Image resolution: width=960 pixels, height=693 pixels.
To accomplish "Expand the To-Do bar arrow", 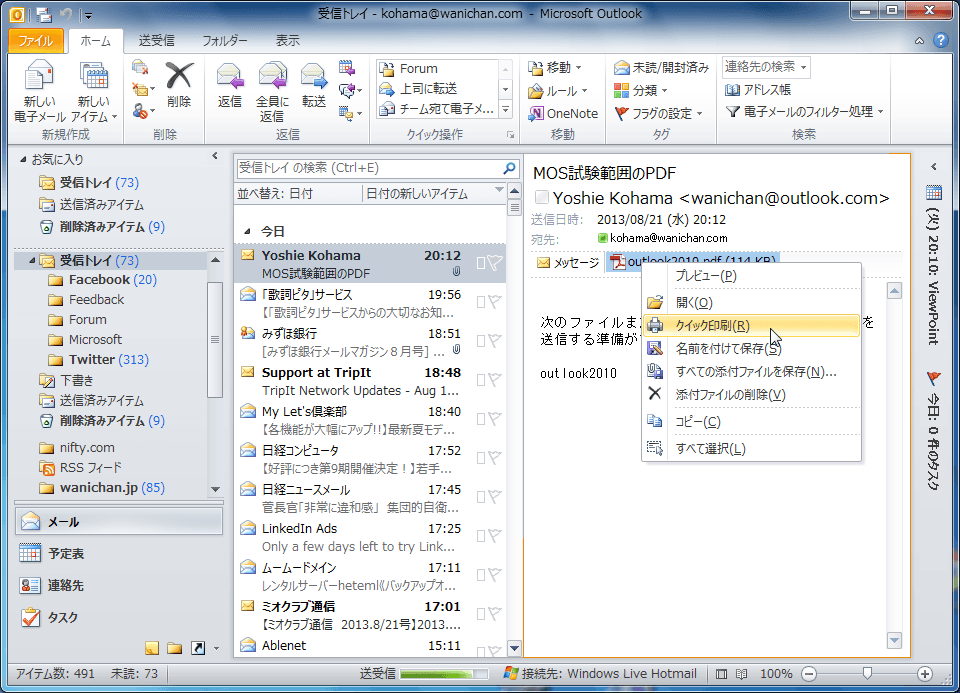I will click(934, 167).
